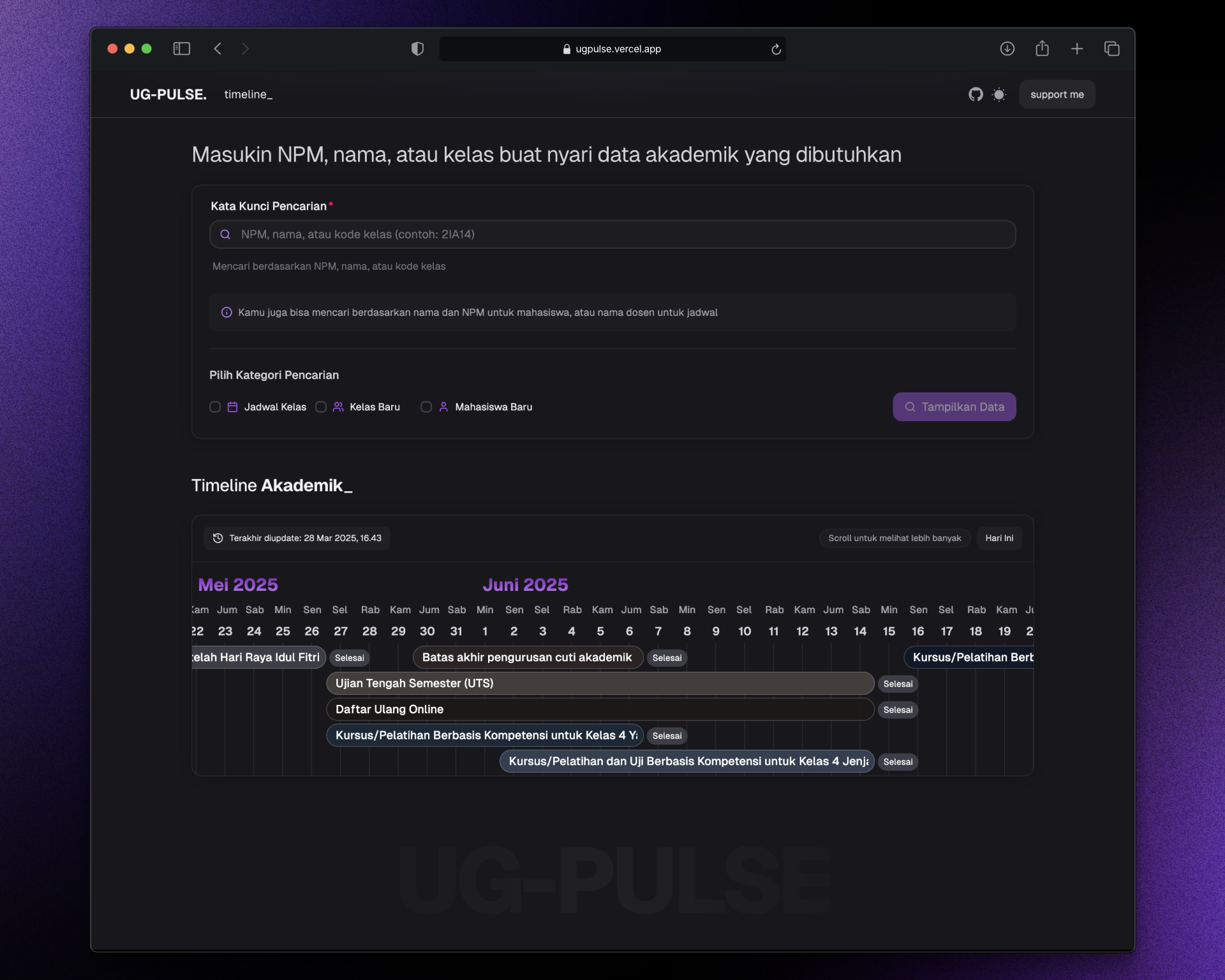
Task: Open a new tab with the plus icon
Action: click(x=1077, y=48)
